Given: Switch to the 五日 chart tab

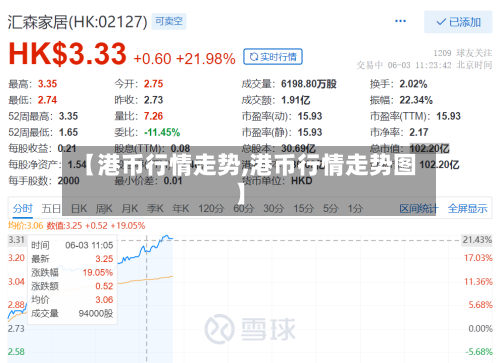Looking at the screenshot, I should click(51, 209).
